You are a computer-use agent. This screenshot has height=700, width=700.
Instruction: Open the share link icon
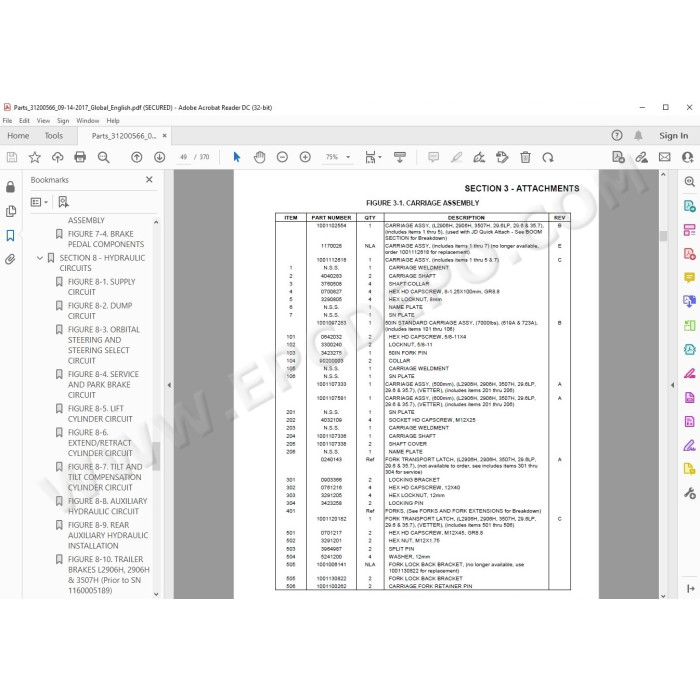coord(642,157)
